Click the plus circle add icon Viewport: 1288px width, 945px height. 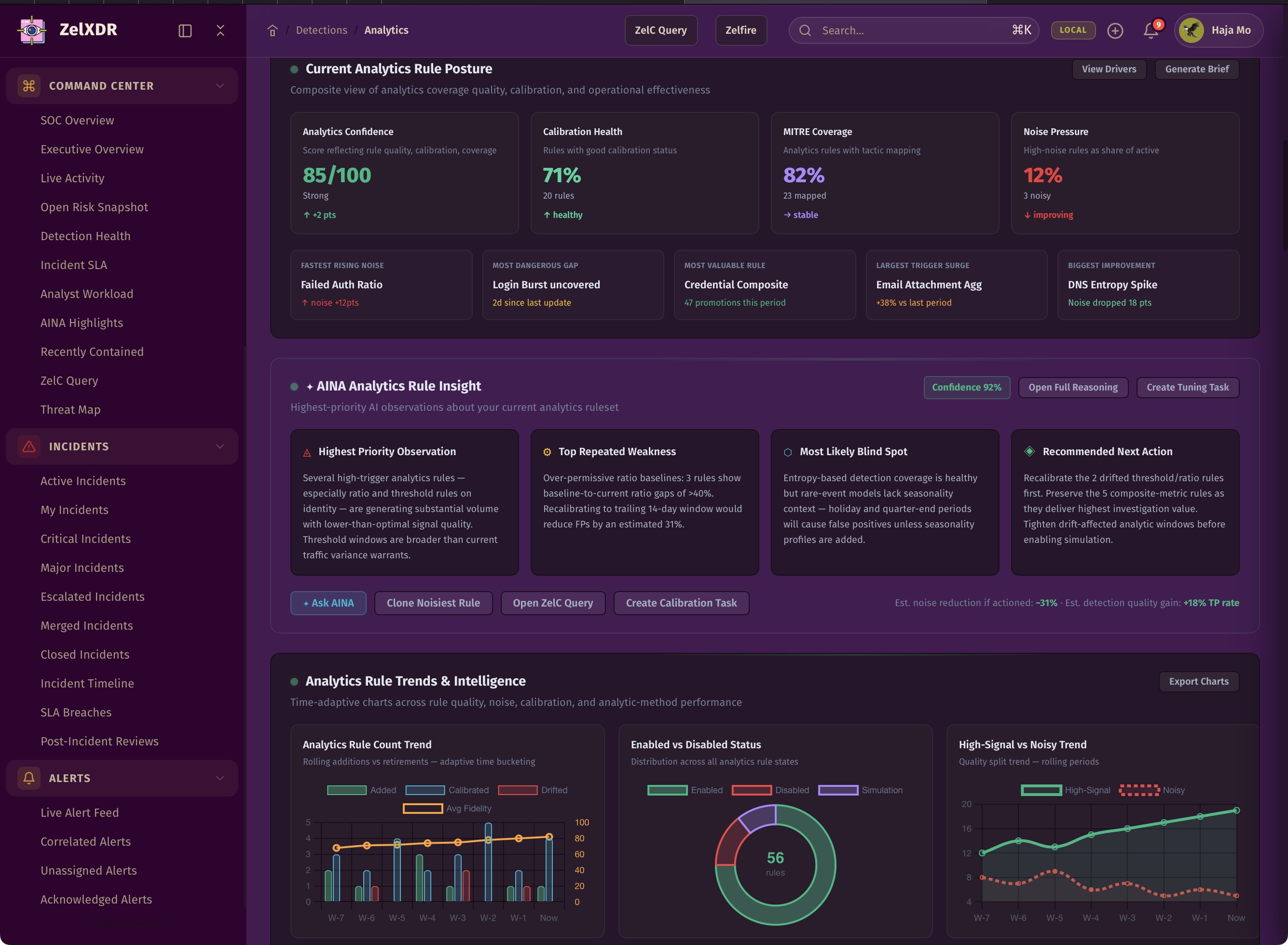[x=1115, y=30]
